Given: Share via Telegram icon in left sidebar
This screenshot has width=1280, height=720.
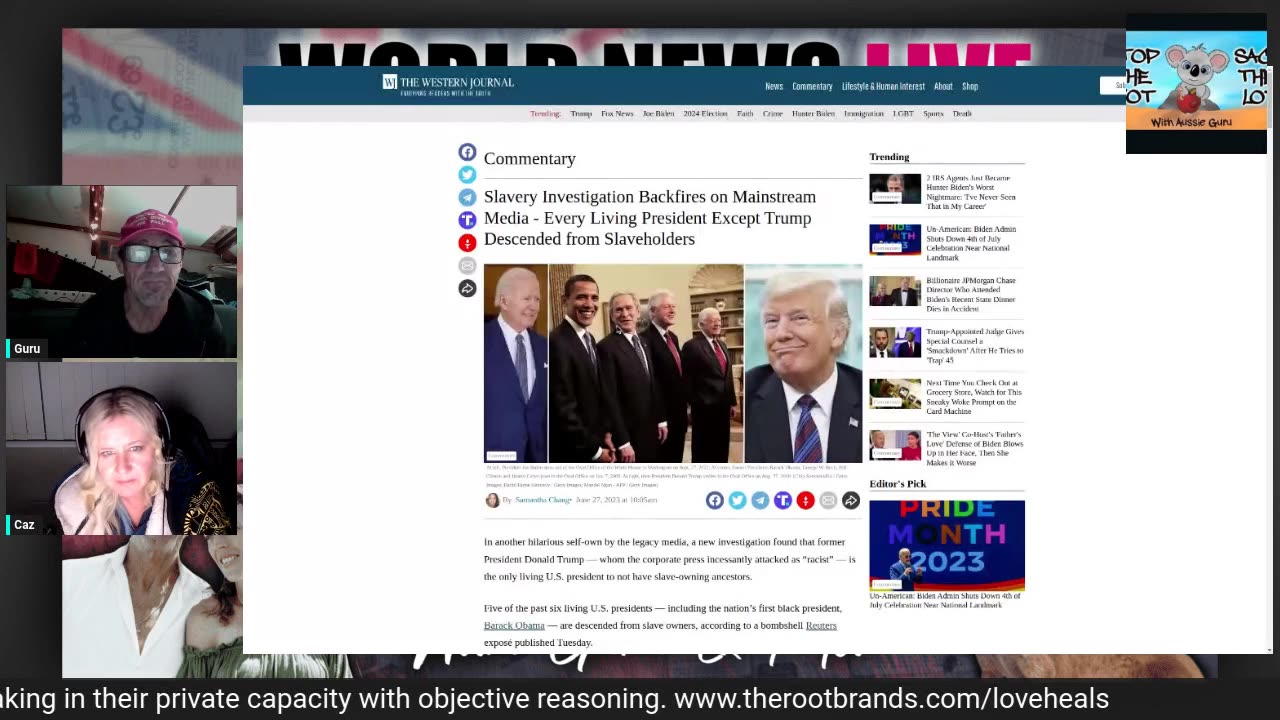Looking at the screenshot, I should tap(467, 198).
